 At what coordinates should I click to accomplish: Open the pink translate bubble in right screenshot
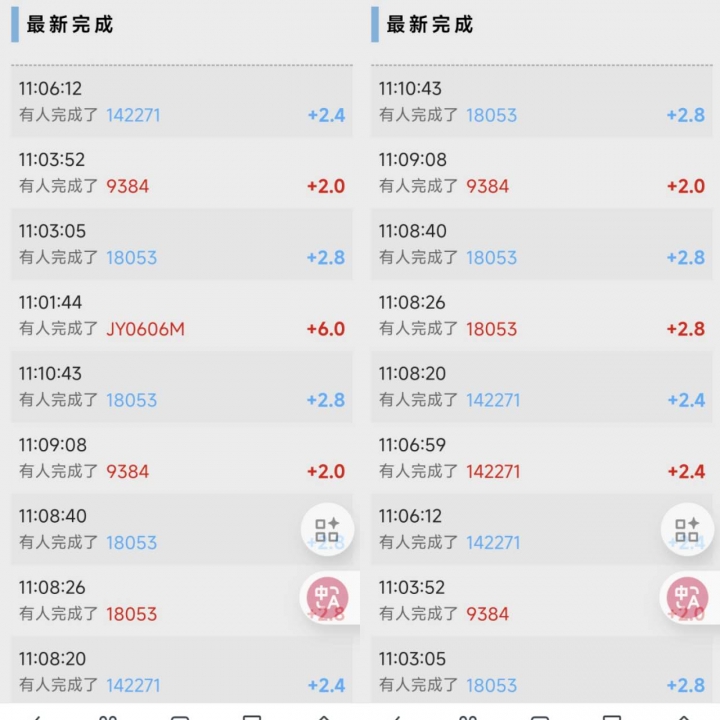coord(687,597)
